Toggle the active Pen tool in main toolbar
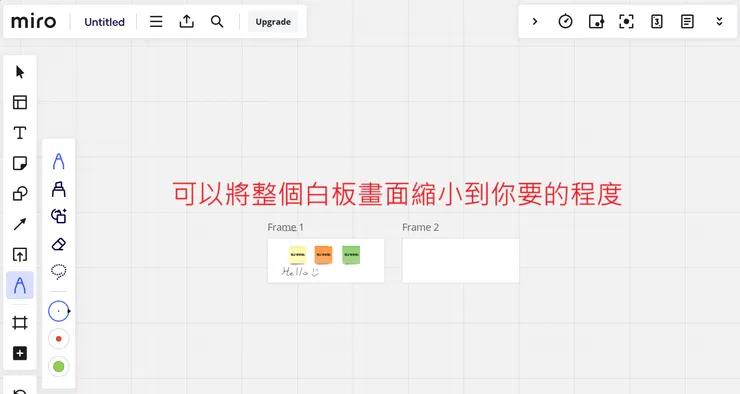Viewport: 740px width, 394px height. pos(20,285)
